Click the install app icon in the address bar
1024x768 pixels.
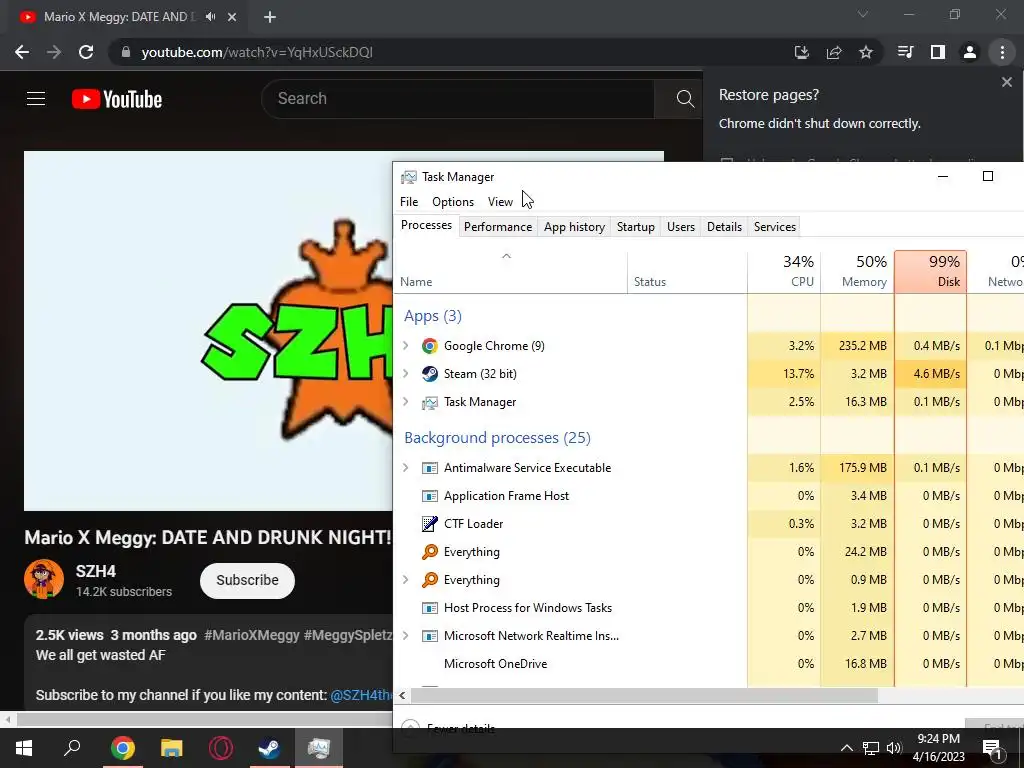tap(802, 52)
